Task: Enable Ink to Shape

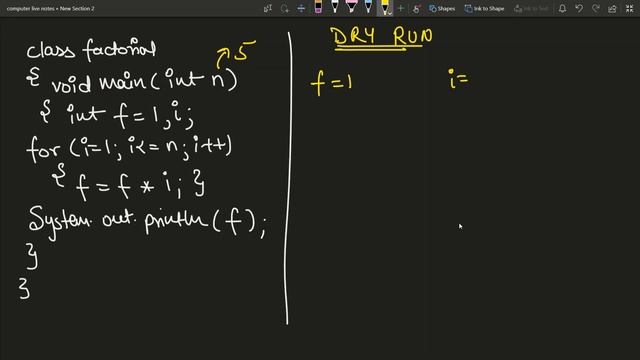Action: click(x=484, y=8)
